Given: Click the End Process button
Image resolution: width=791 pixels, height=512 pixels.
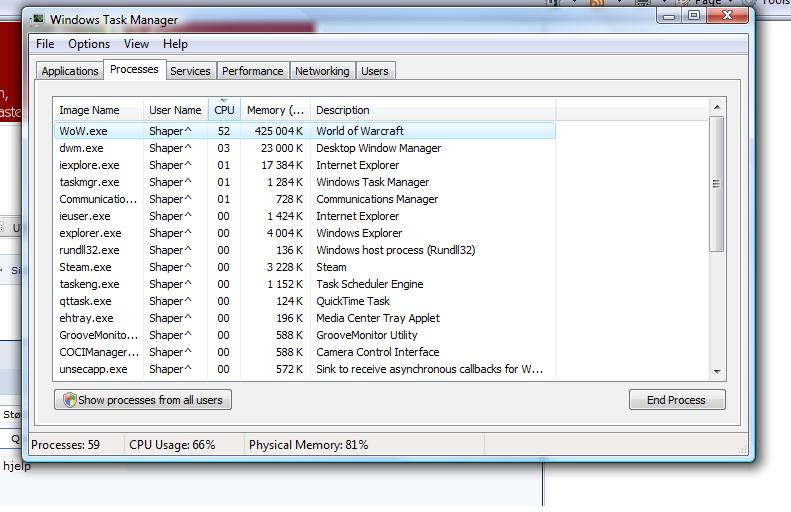Looking at the screenshot, I should 676,400.
